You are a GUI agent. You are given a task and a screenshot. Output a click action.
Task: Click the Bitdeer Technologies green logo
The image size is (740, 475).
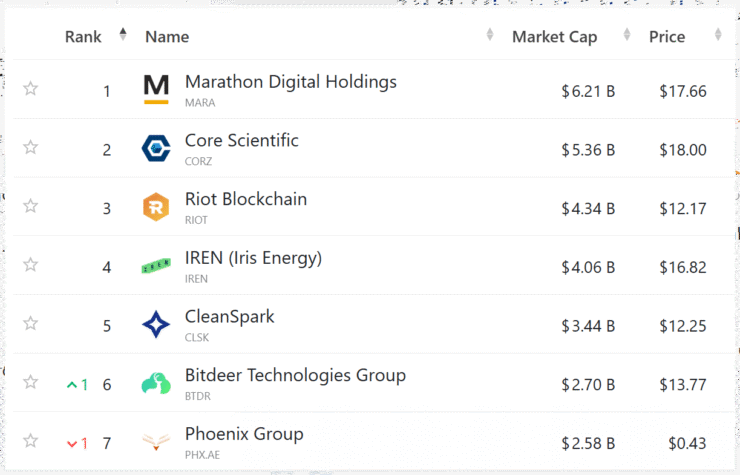(x=156, y=383)
